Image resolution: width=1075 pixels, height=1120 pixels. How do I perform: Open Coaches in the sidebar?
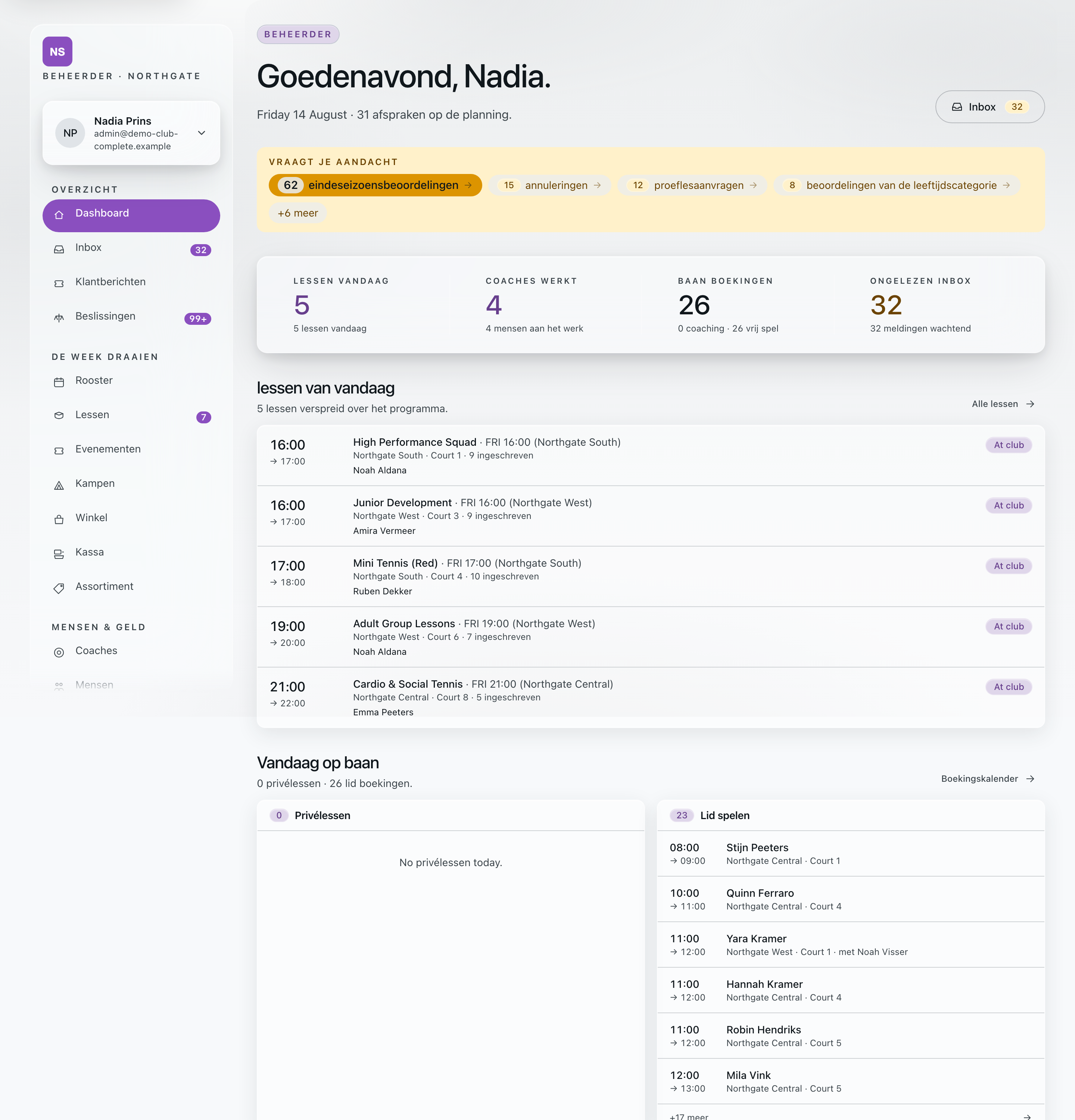click(131, 652)
